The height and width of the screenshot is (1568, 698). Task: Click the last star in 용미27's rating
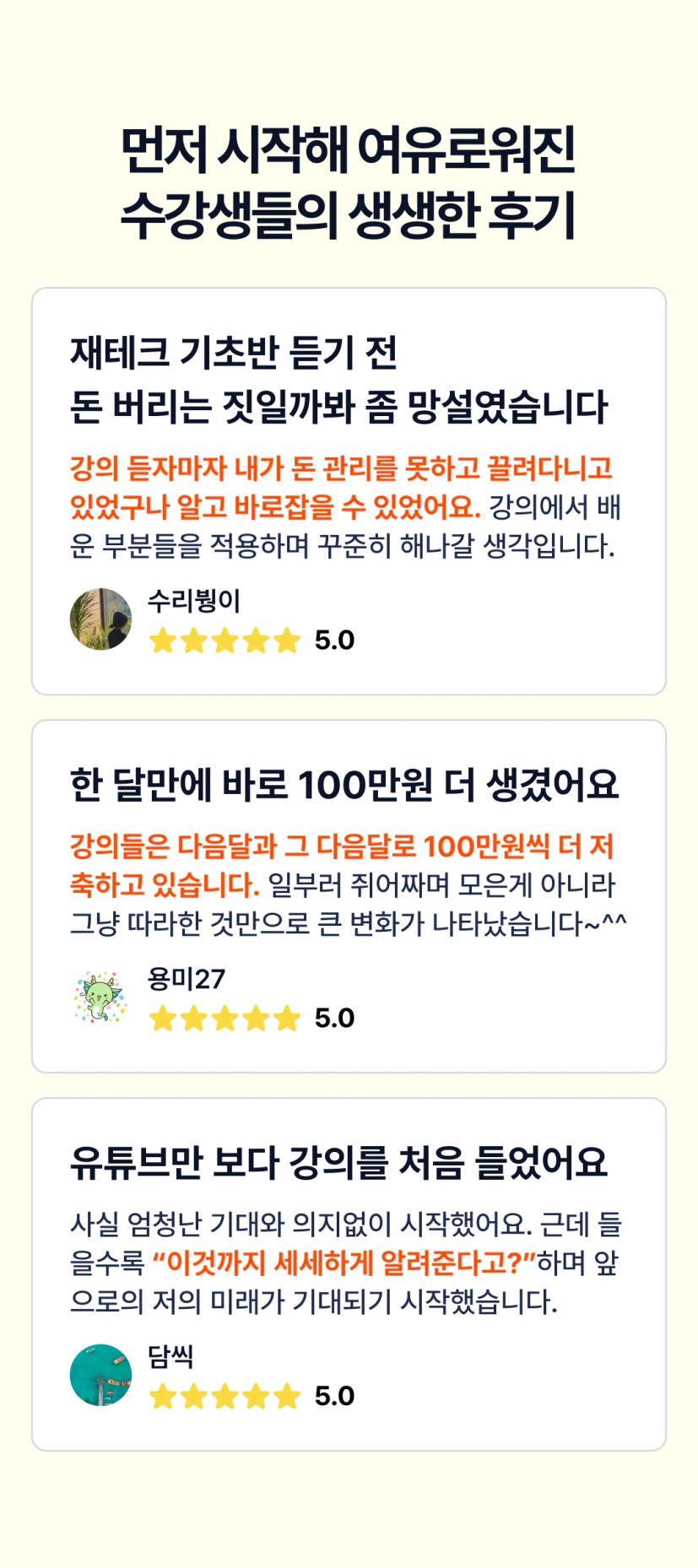pos(287,1019)
